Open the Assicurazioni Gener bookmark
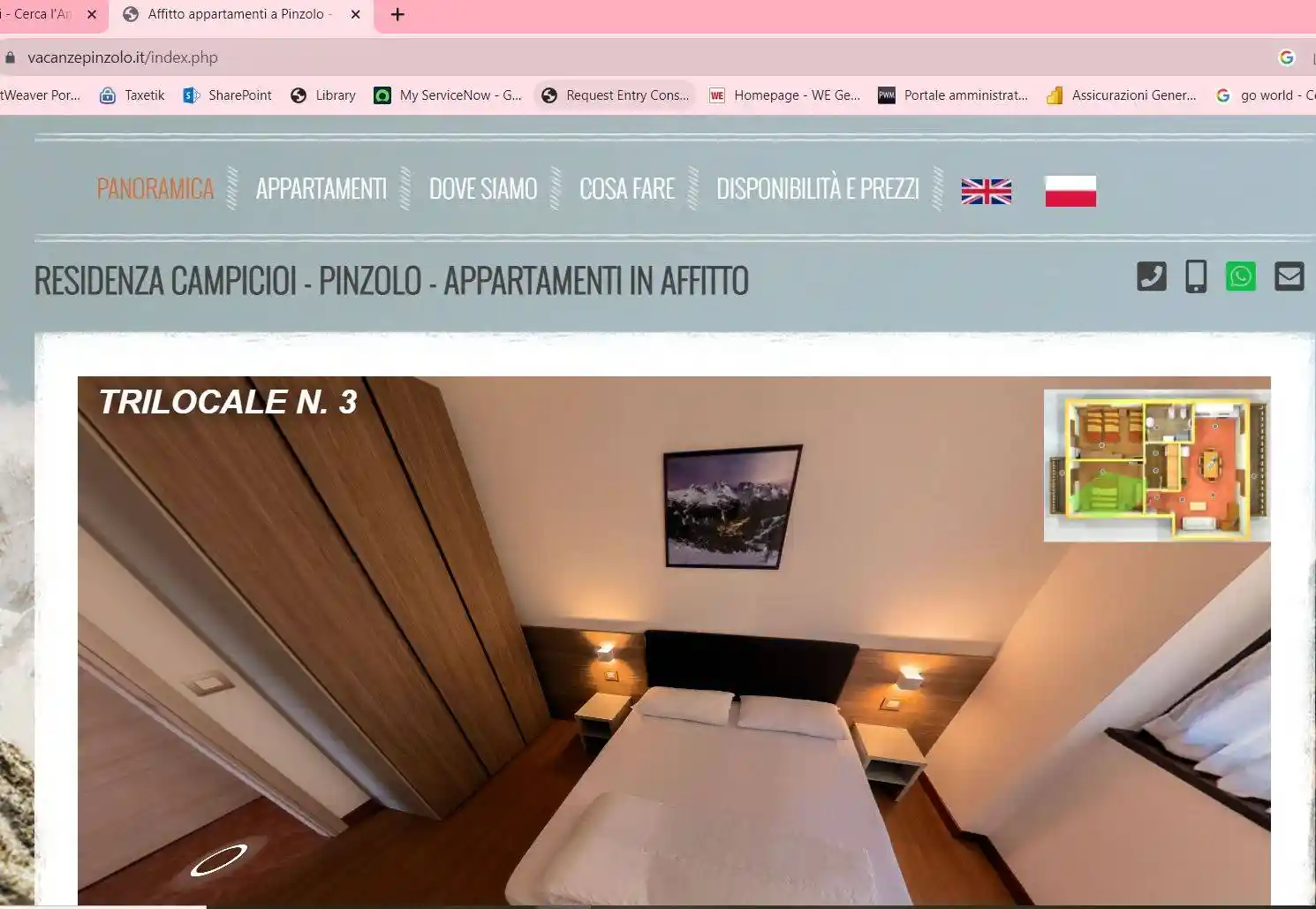The width and height of the screenshot is (1316, 909). pos(1122,95)
